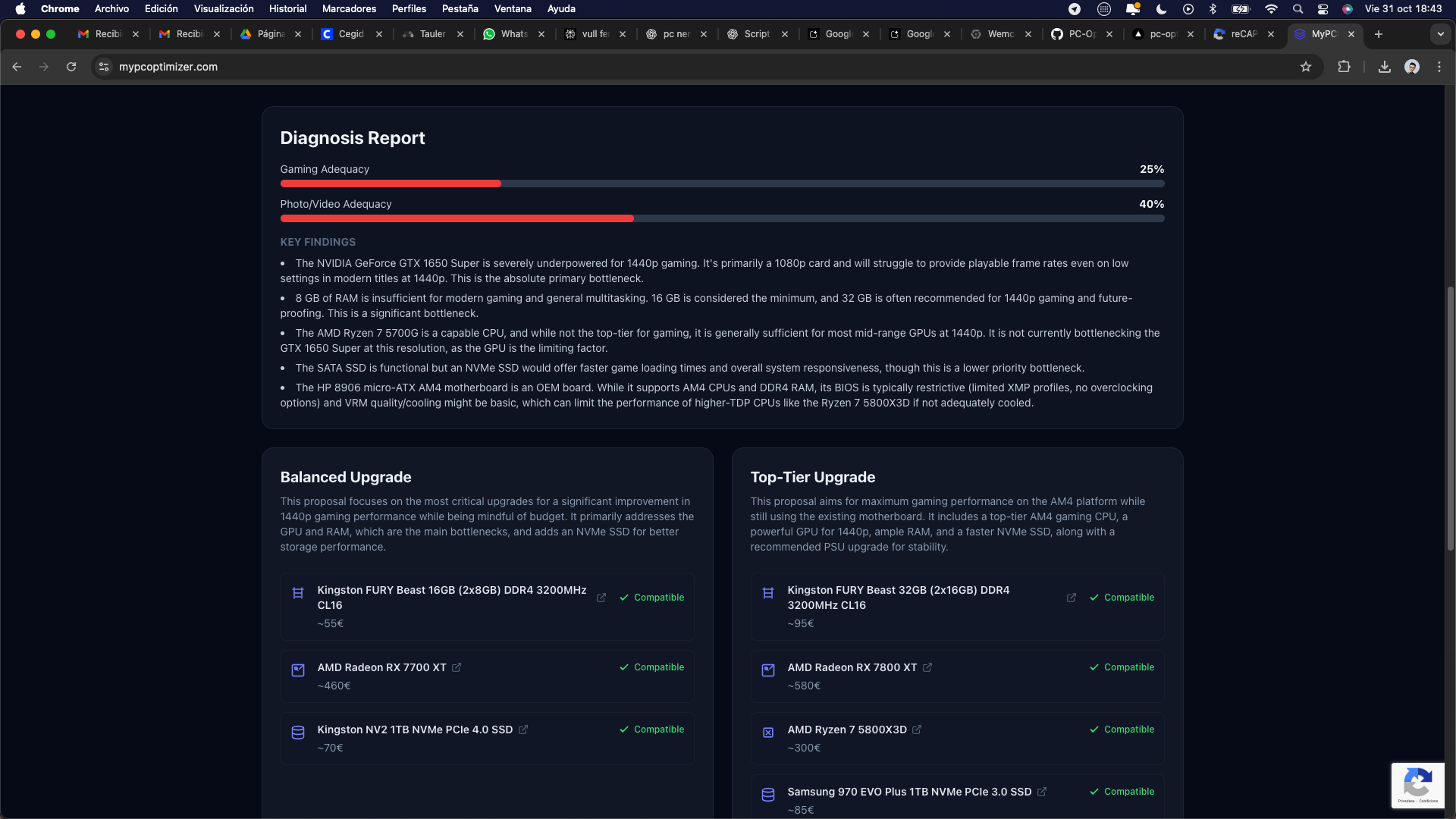Click the bookmark star in the address bar

click(x=1306, y=67)
